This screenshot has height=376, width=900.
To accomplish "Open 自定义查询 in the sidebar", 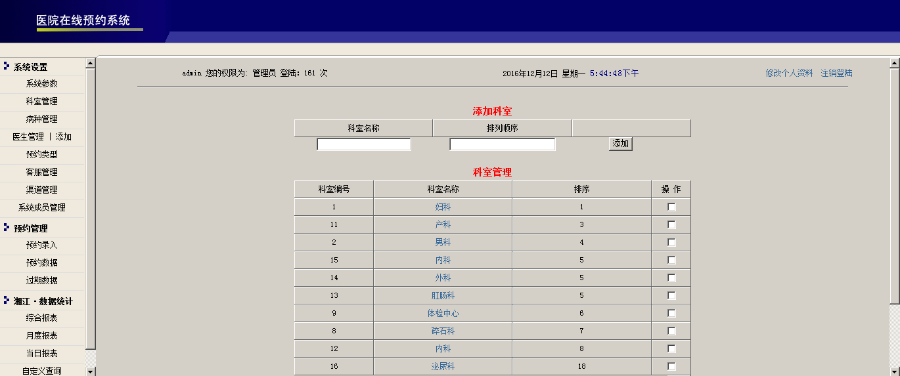I will (41, 371).
